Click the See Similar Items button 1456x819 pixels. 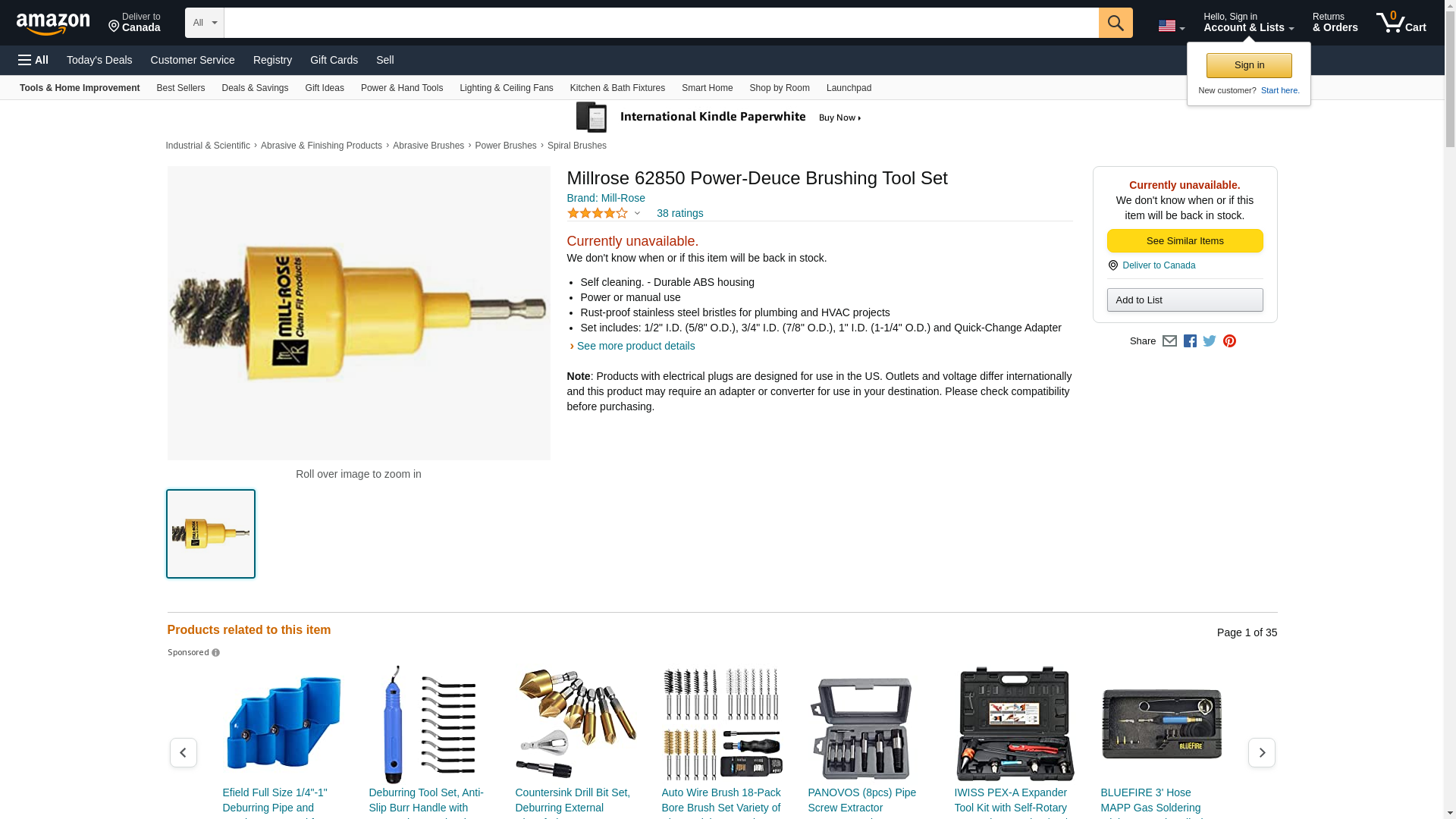1185,240
